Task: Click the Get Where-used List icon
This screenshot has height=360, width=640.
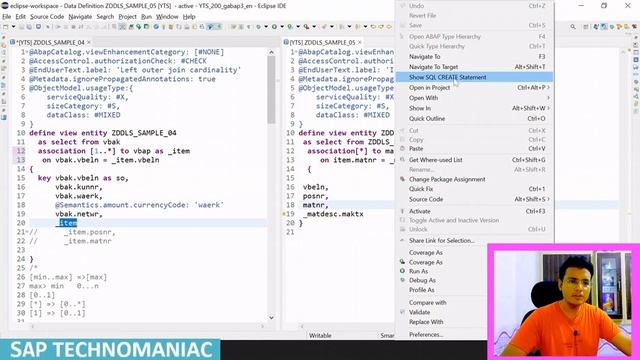Action: pyautogui.click(x=402, y=160)
